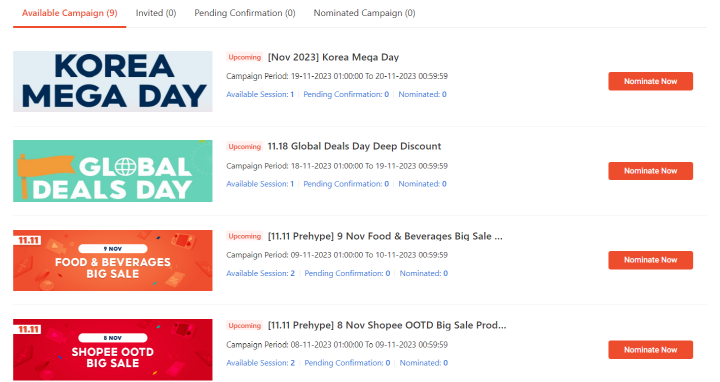This screenshot has height=382, width=720.
Task: Click the Upcoming badge beside Food & Beverages sale
Action: pyautogui.click(x=244, y=236)
